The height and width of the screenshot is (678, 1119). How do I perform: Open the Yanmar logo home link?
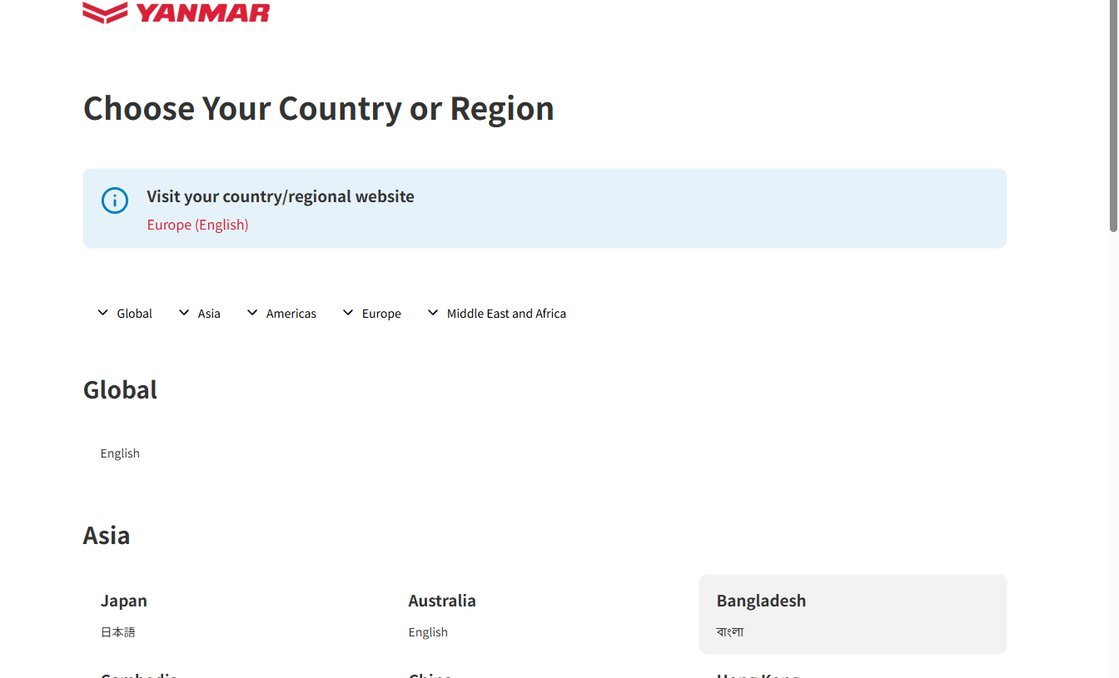(176, 12)
